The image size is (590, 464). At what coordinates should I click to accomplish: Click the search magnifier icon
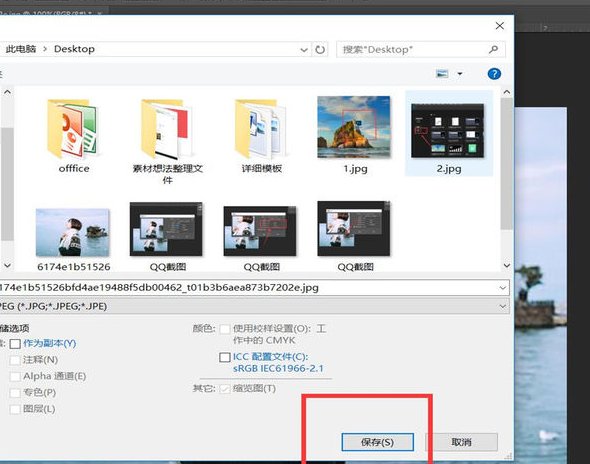[x=493, y=49]
